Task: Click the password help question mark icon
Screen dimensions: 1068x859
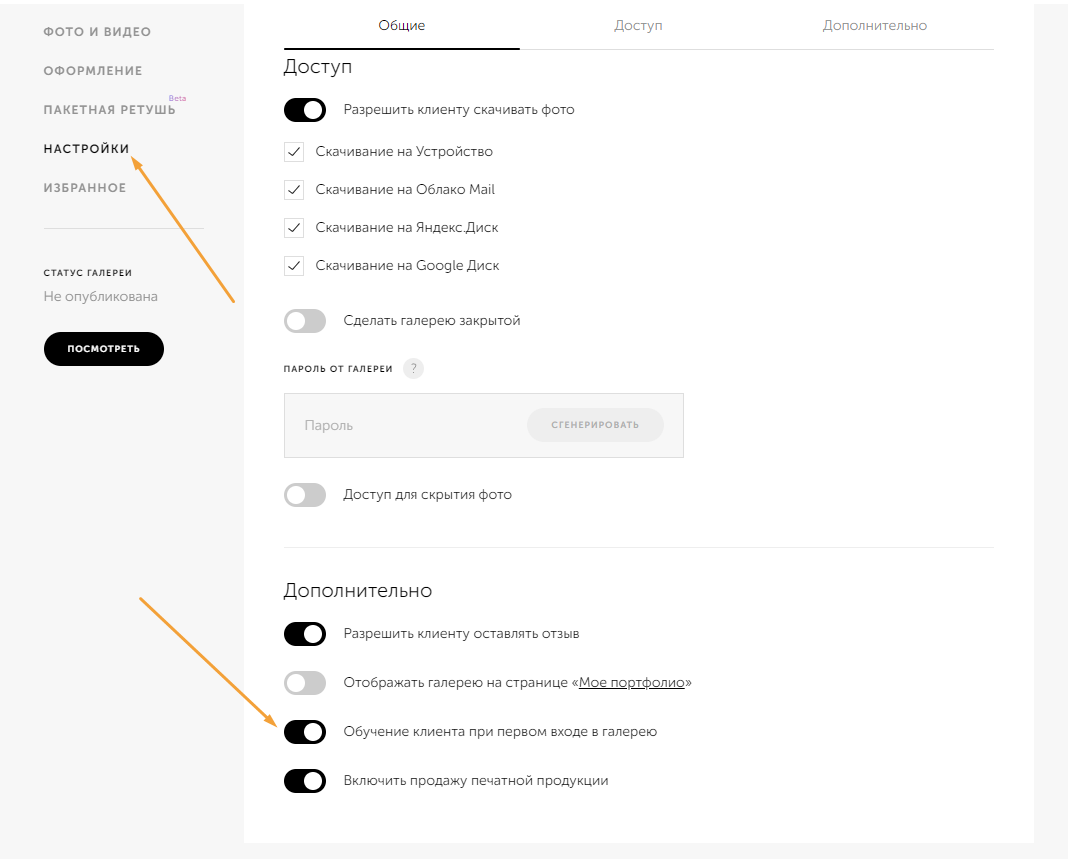Action: point(413,369)
